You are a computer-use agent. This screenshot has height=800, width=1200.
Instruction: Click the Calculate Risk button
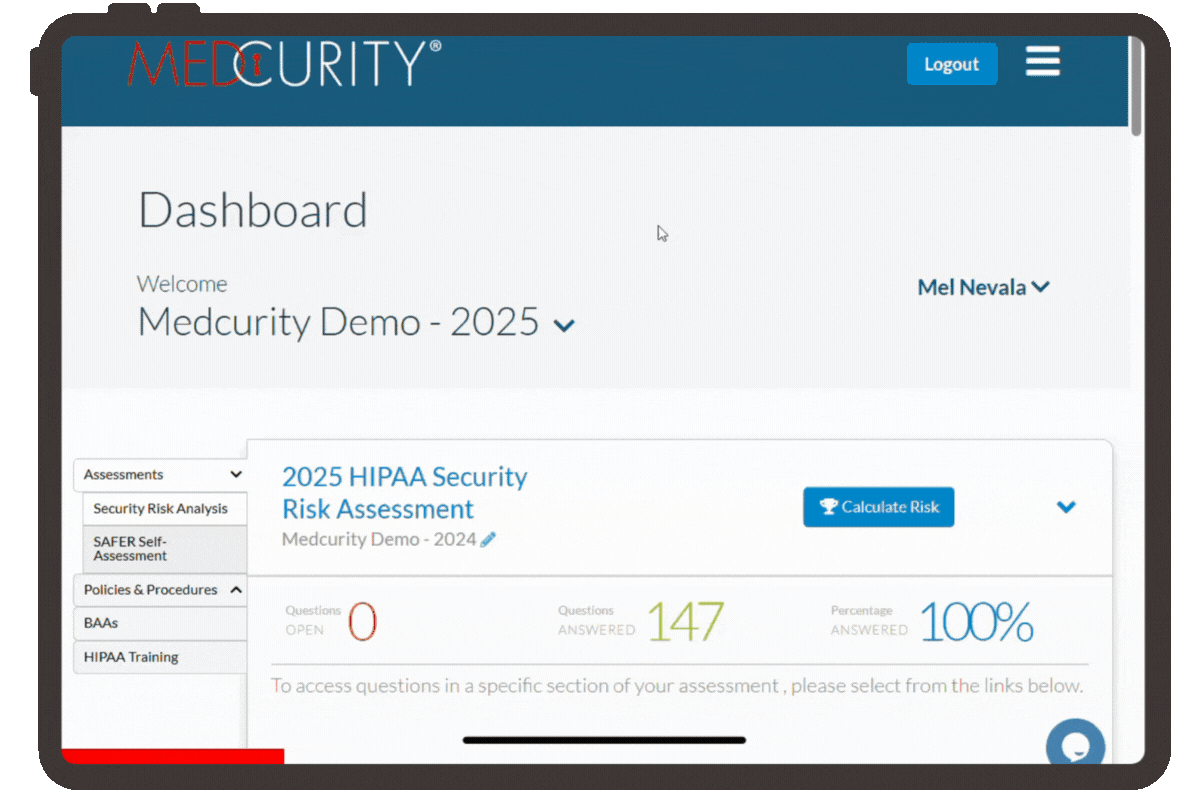[878, 507]
